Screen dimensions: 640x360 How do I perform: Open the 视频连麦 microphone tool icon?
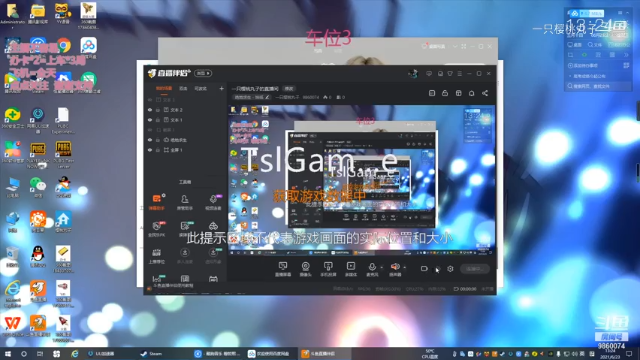pos(213,202)
